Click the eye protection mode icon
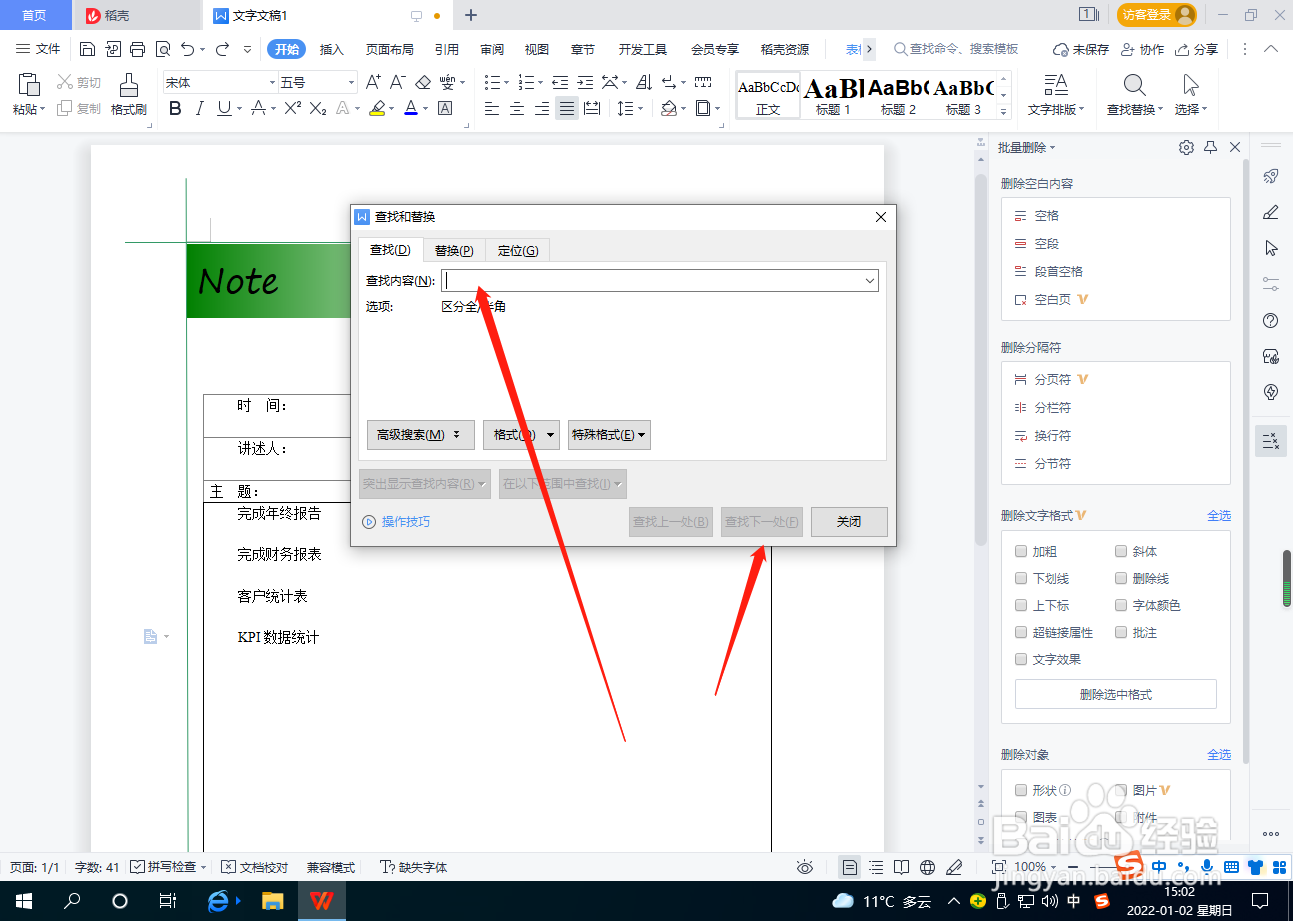The image size is (1293, 921). pos(804,867)
